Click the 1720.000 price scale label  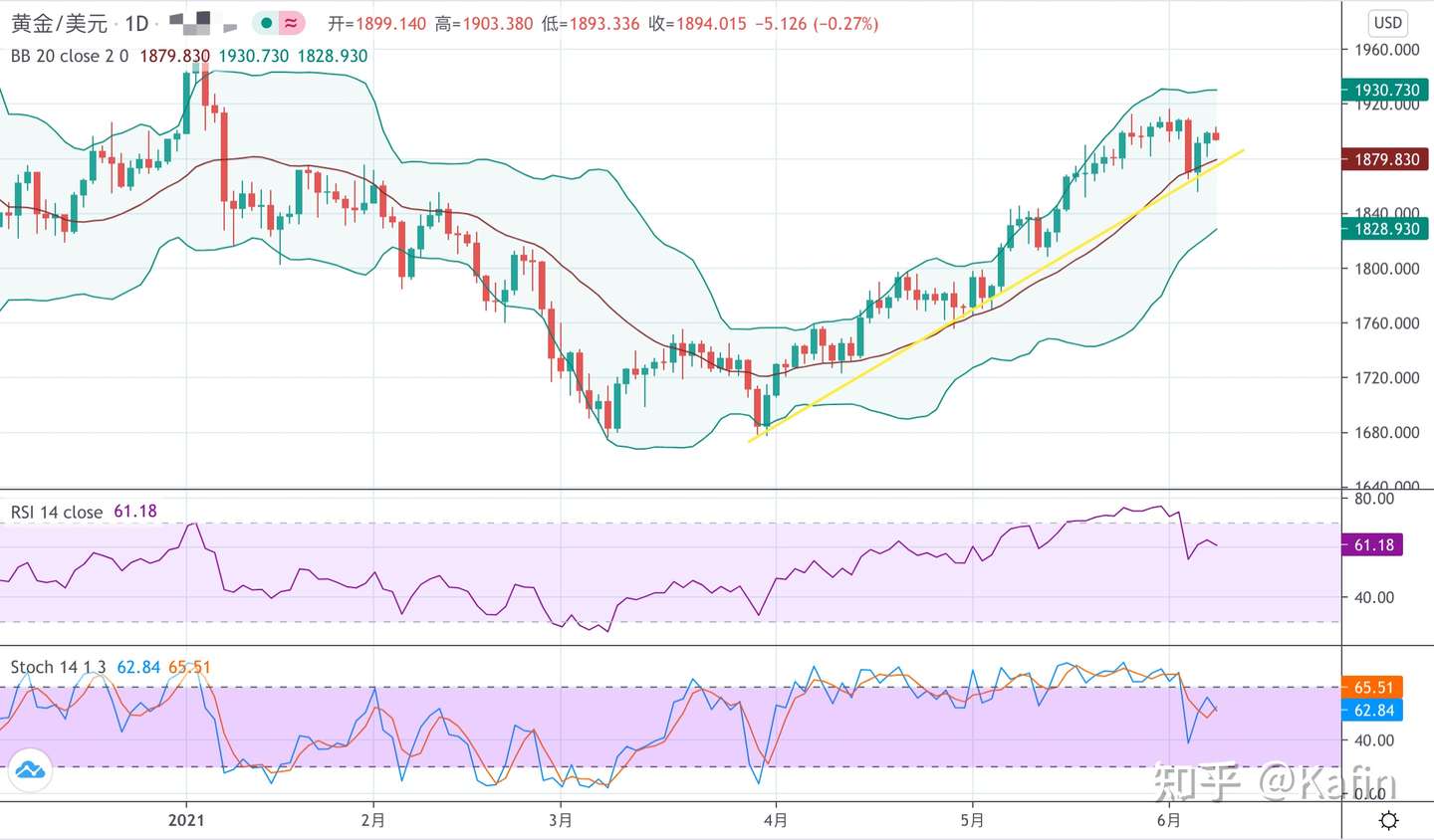point(1386,378)
